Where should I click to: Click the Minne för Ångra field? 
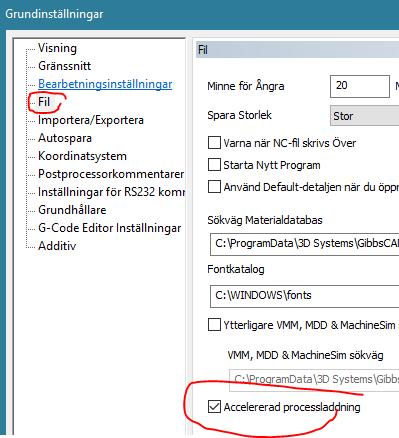(360, 86)
